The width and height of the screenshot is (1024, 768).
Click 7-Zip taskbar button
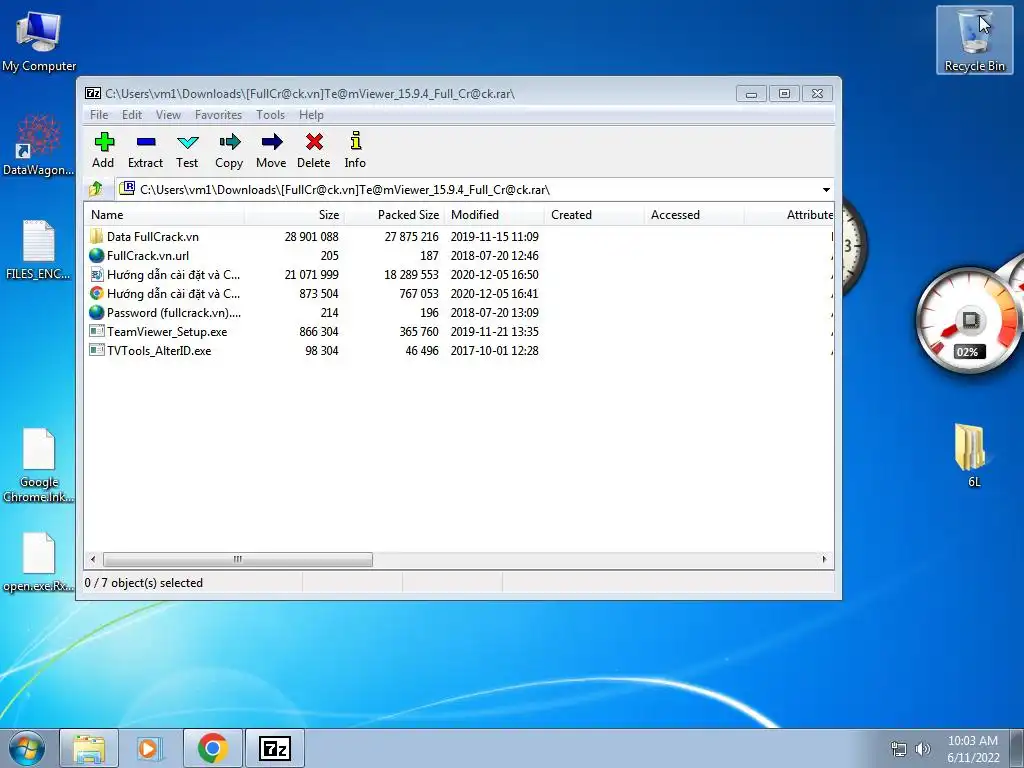coord(274,748)
